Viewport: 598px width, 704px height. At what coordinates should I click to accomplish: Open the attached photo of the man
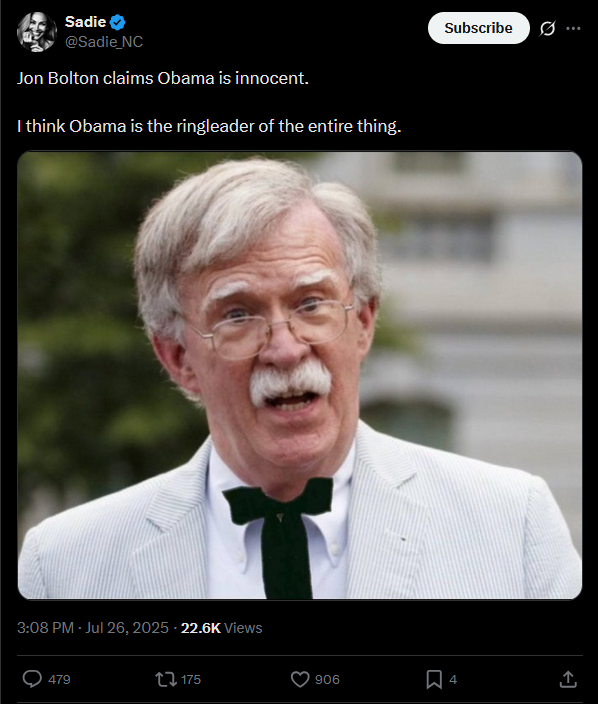pos(300,375)
